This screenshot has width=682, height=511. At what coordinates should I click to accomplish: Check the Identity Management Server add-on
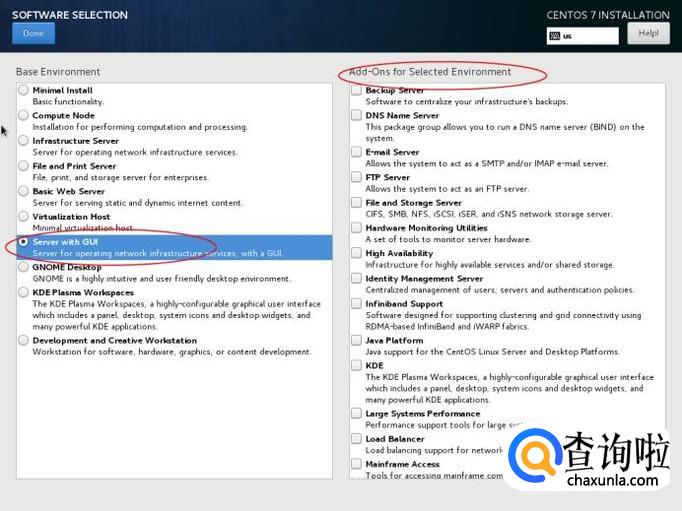(x=357, y=278)
